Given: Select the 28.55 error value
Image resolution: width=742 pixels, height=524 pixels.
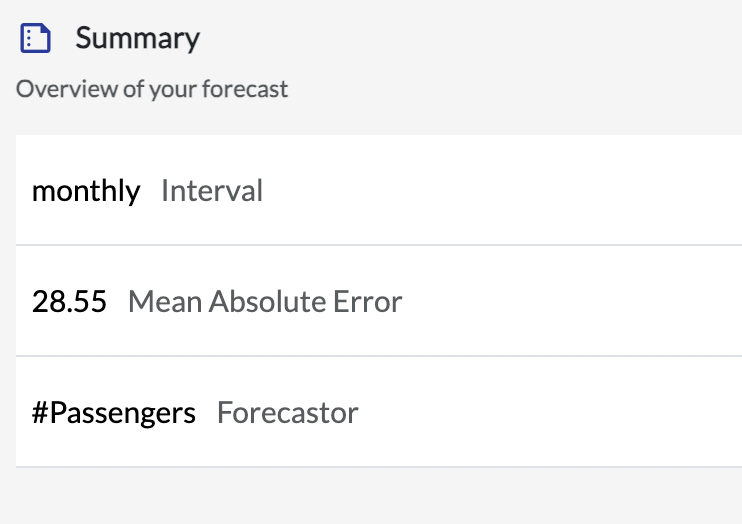Looking at the screenshot, I should pos(69,302).
